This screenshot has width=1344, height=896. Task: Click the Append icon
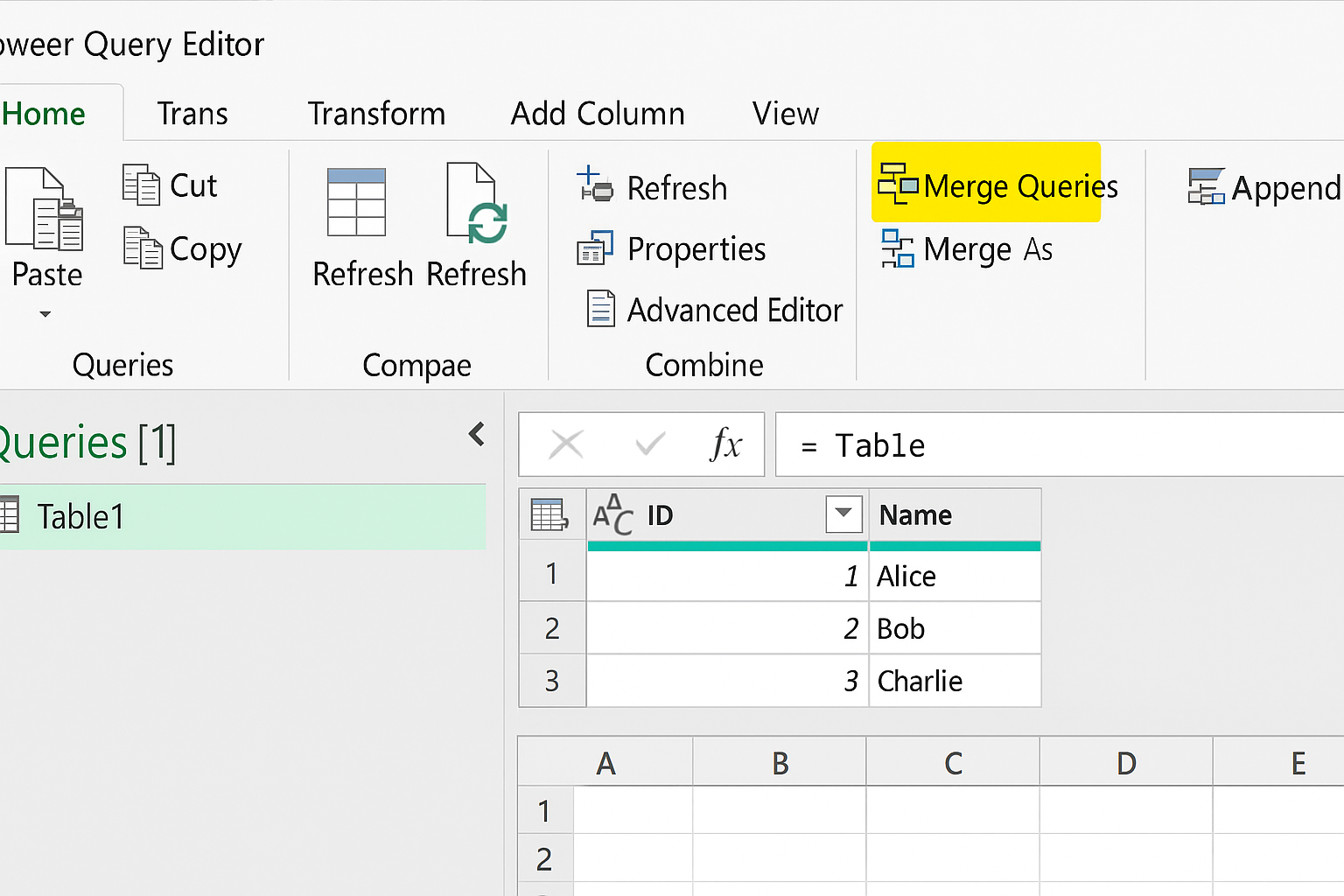click(x=1206, y=186)
